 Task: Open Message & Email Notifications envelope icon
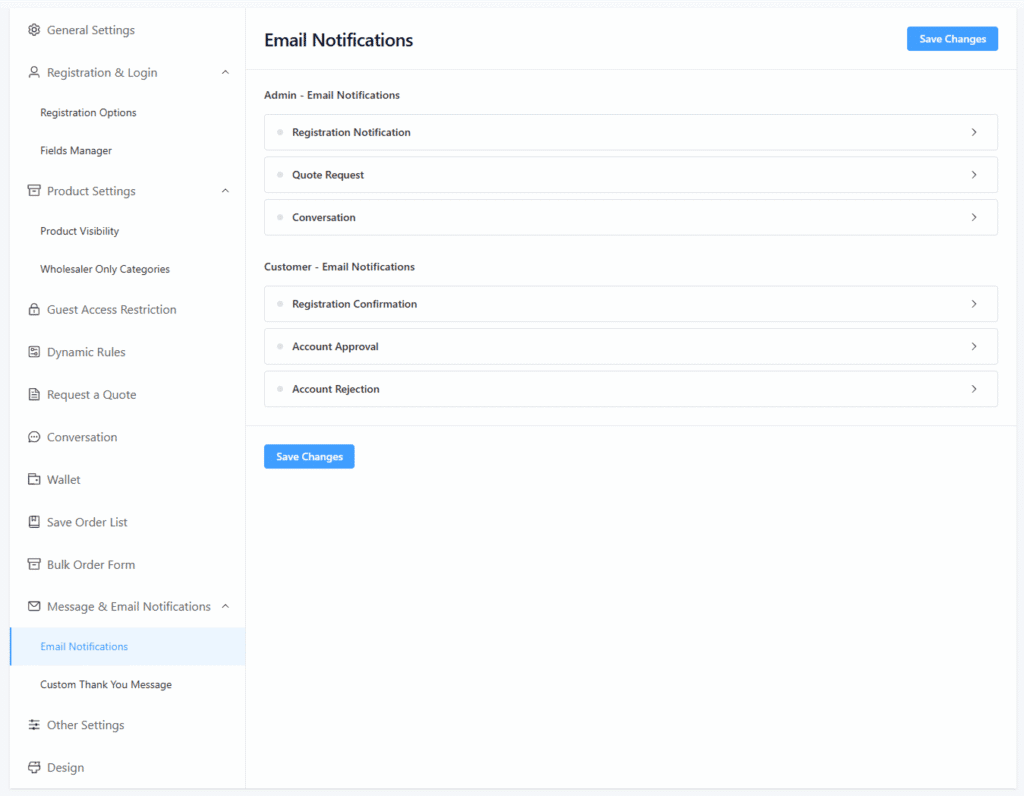pyautogui.click(x=34, y=606)
